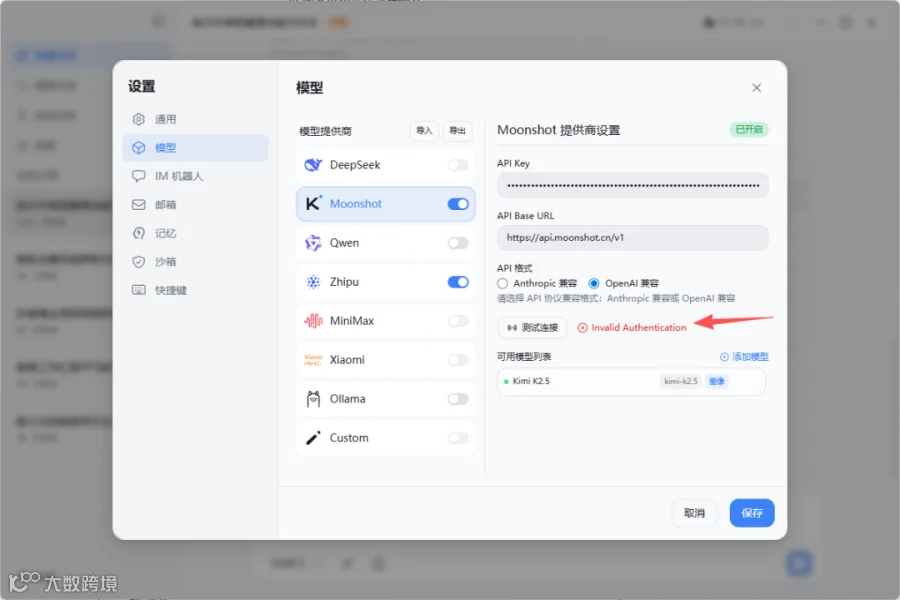900x600 pixels.
Task: Click the Xiaomi MiMo logo
Action: 313,360
